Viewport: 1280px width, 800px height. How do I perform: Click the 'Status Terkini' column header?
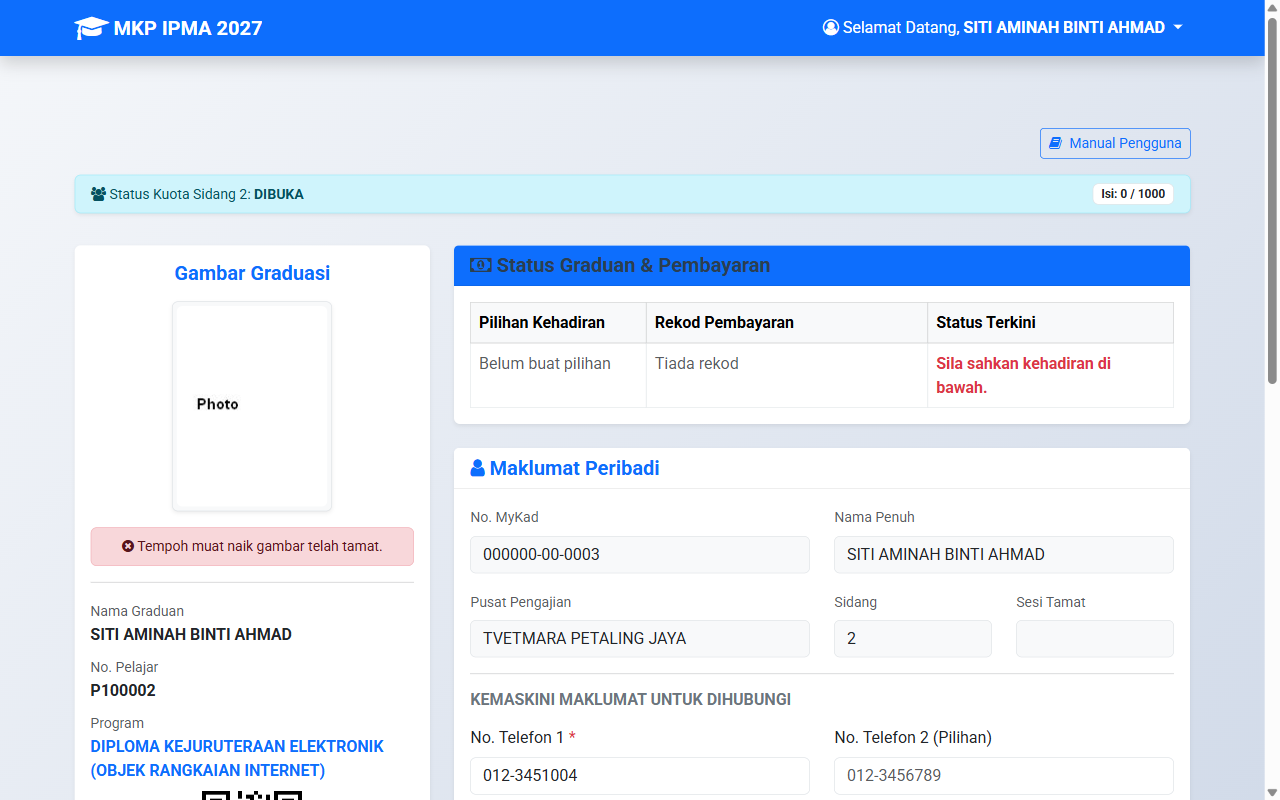pyautogui.click(x=1050, y=322)
